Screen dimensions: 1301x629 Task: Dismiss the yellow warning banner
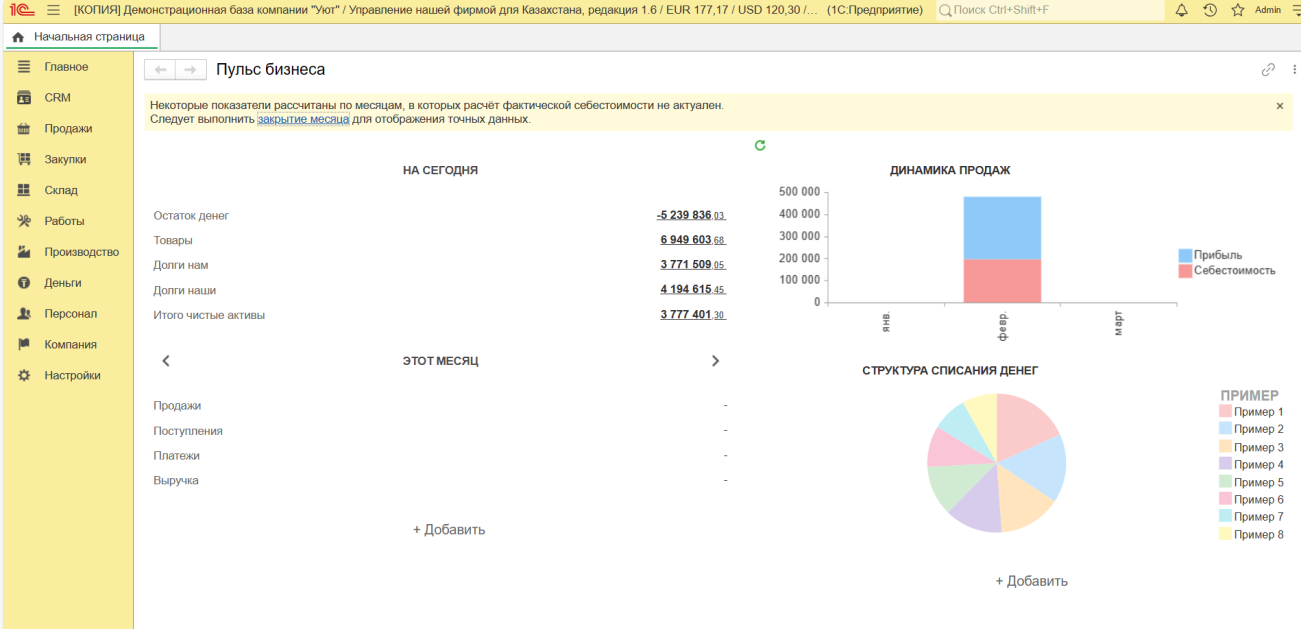(1279, 106)
